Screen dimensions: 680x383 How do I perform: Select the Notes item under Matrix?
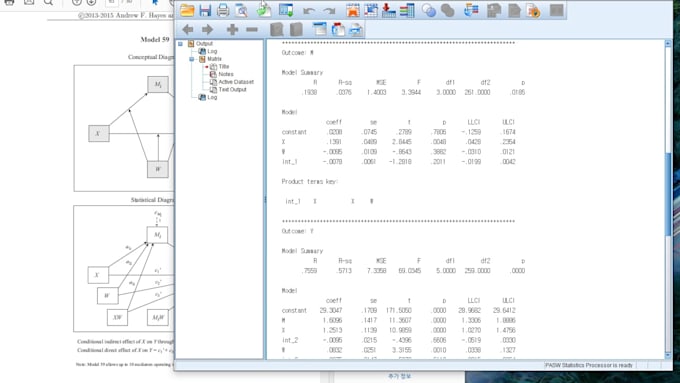226,74
